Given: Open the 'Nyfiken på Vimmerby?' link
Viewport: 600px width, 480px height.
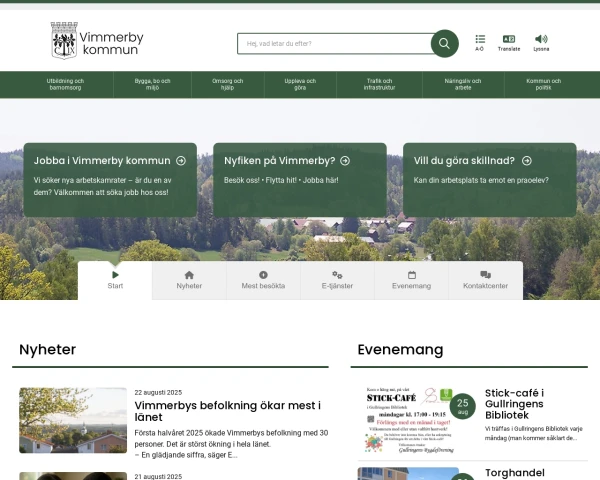Looking at the screenshot, I should (x=279, y=161).
